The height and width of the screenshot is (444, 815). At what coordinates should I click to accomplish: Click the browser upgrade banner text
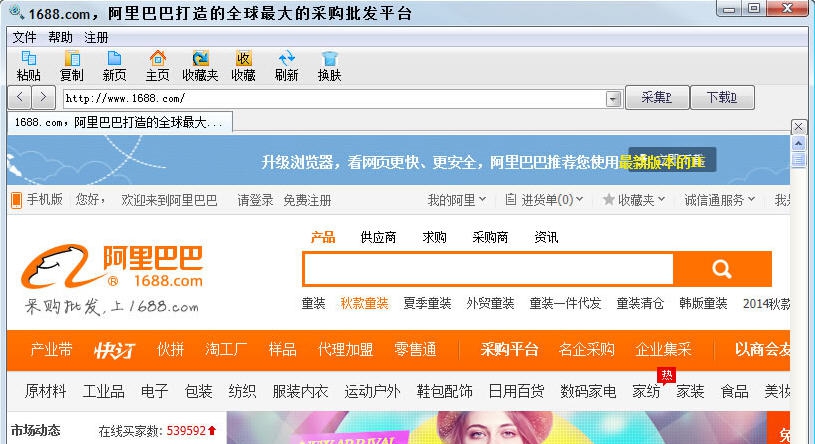tap(483, 162)
